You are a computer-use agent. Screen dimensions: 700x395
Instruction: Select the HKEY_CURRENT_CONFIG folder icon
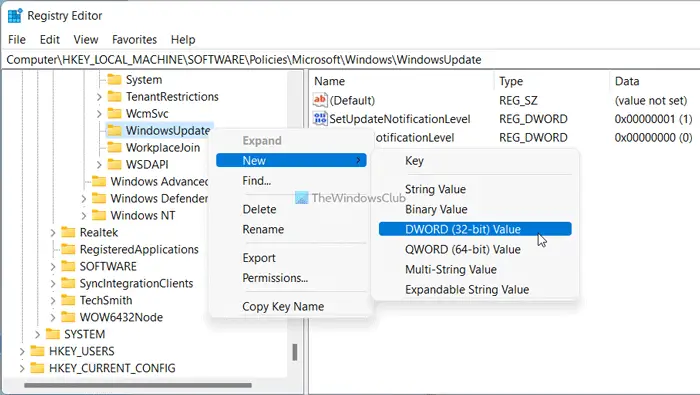(37, 368)
